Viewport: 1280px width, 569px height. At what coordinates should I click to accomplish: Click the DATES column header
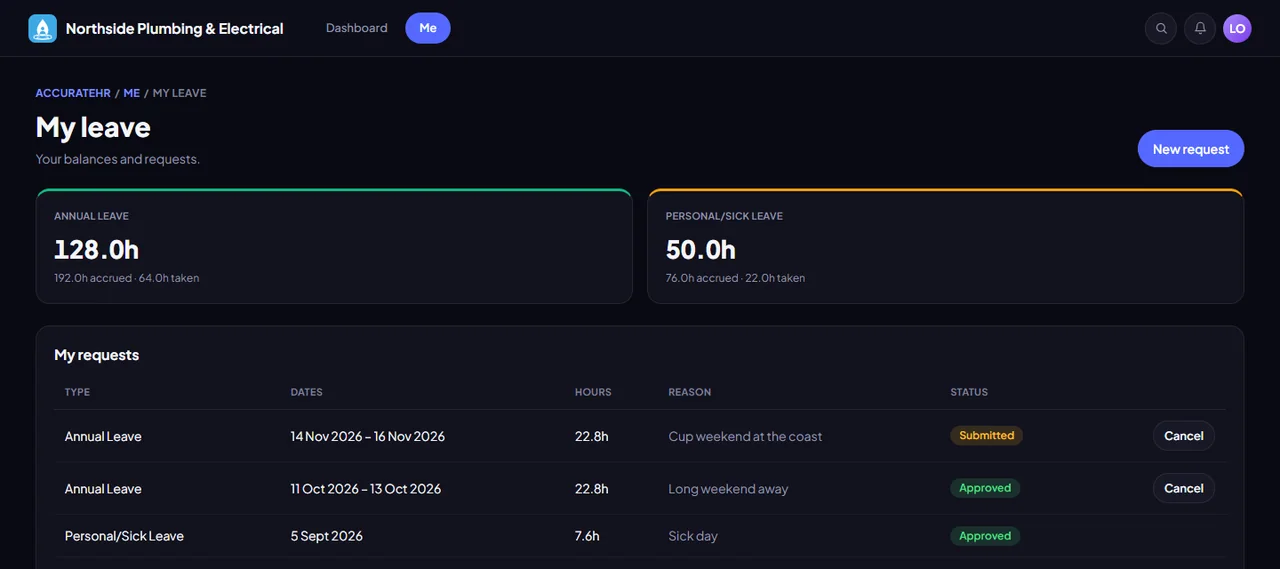(307, 392)
